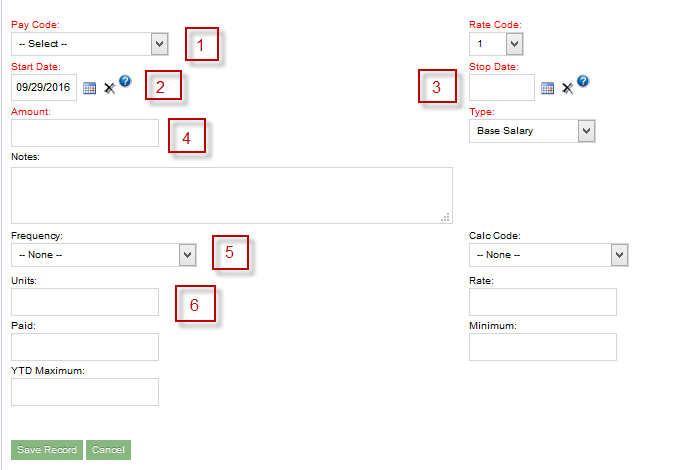Open the Stop Date calendar picker
Image resolution: width=674 pixels, height=470 pixels.
tap(547, 88)
